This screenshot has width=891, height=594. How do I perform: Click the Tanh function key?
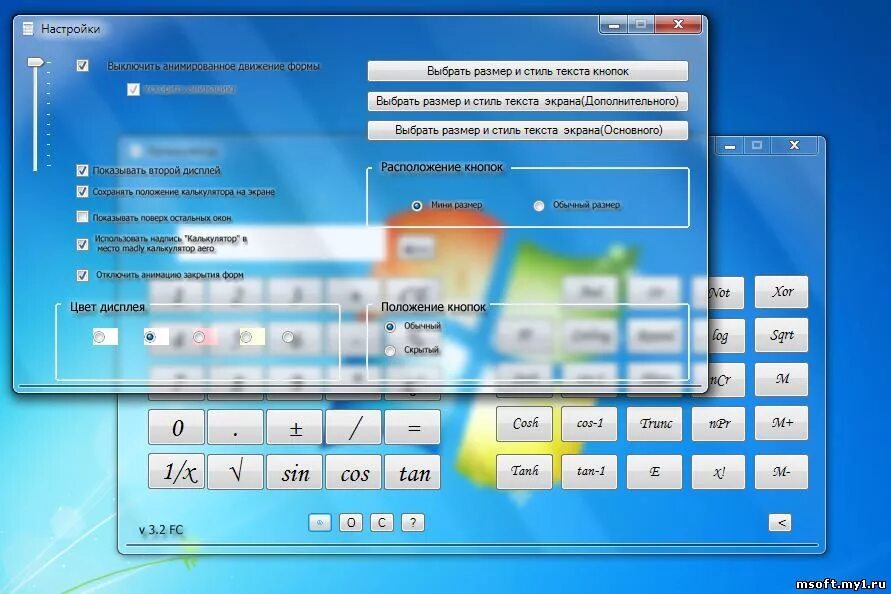click(x=524, y=472)
